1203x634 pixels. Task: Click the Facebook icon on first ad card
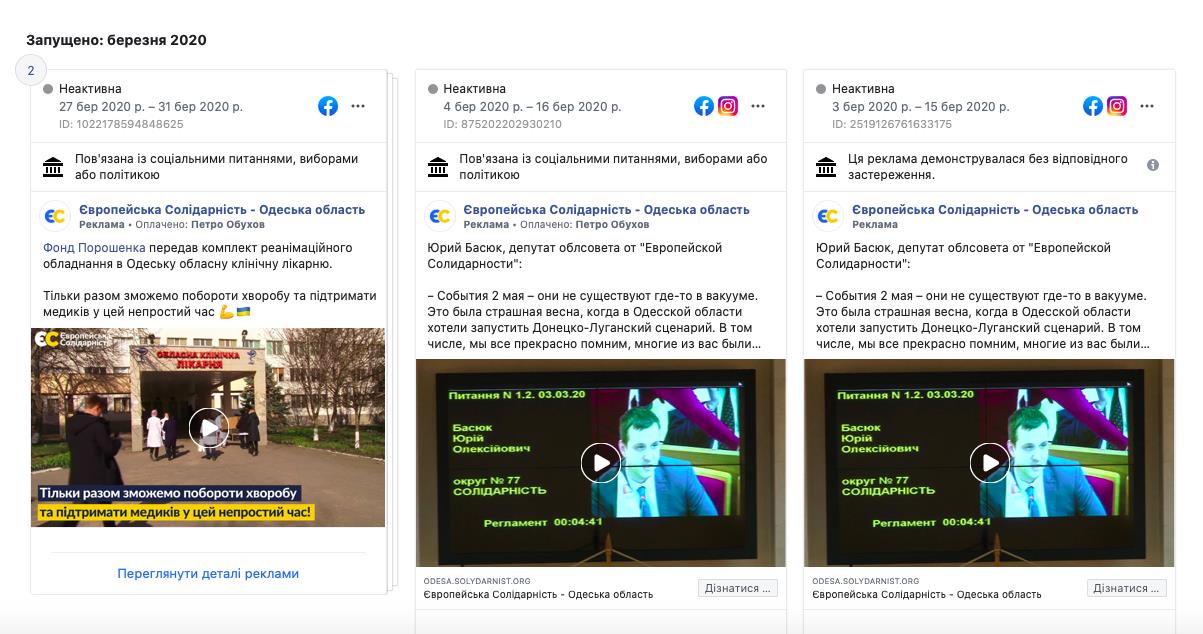pyautogui.click(x=328, y=106)
